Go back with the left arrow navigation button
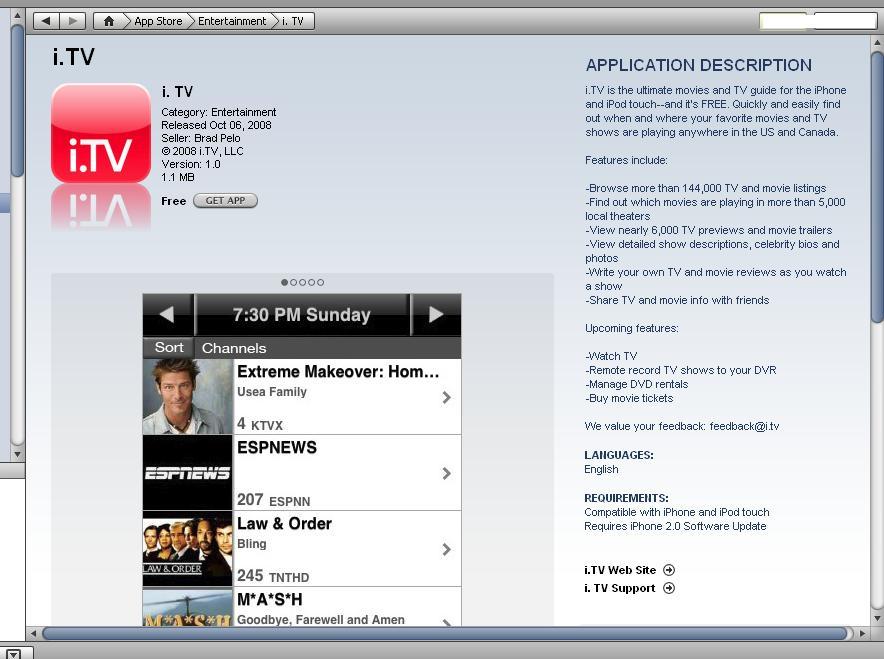The height and width of the screenshot is (659, 884). click(x=46, y=21)
